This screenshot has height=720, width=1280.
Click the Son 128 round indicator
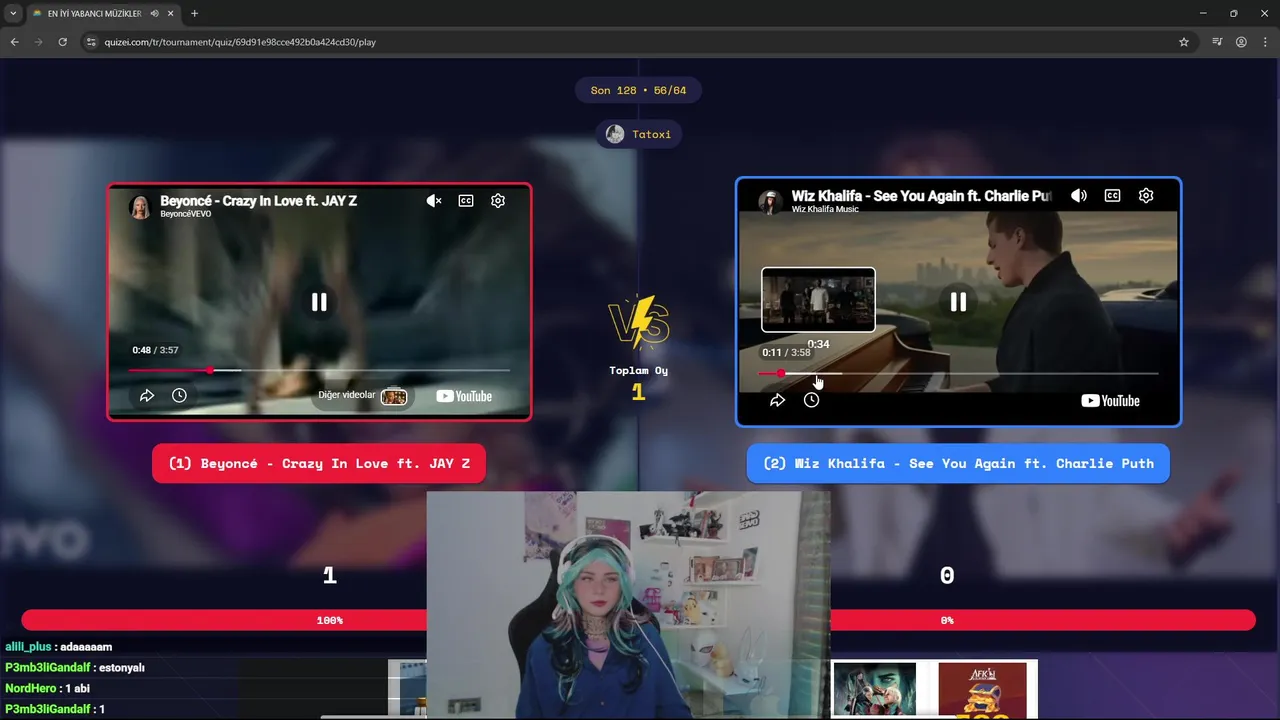pos(639,90)
